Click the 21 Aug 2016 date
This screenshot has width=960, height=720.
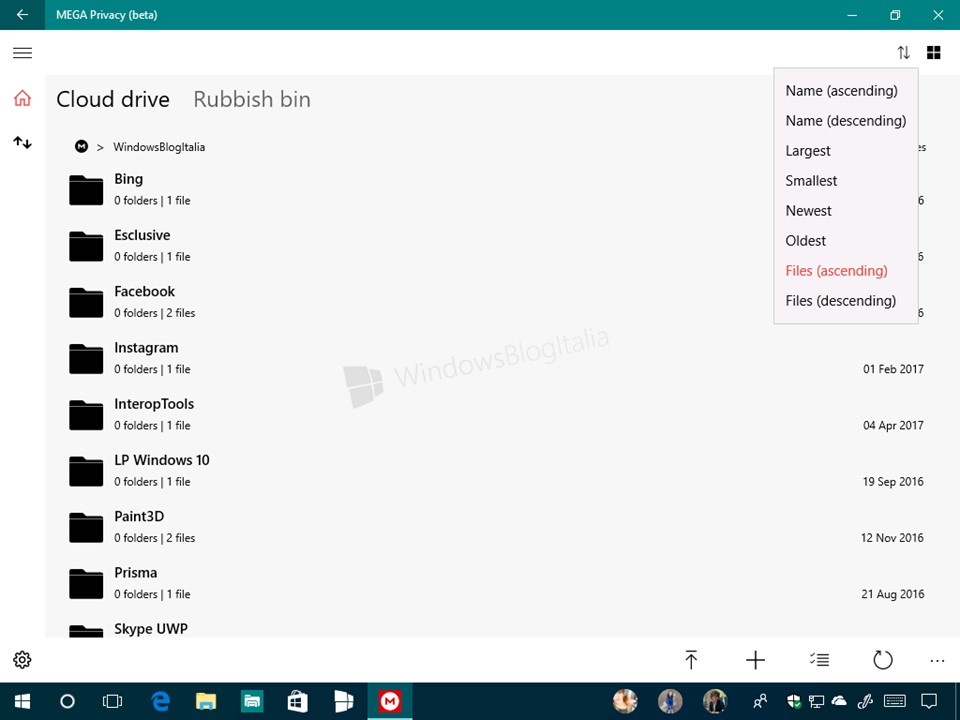click(893, 594)
